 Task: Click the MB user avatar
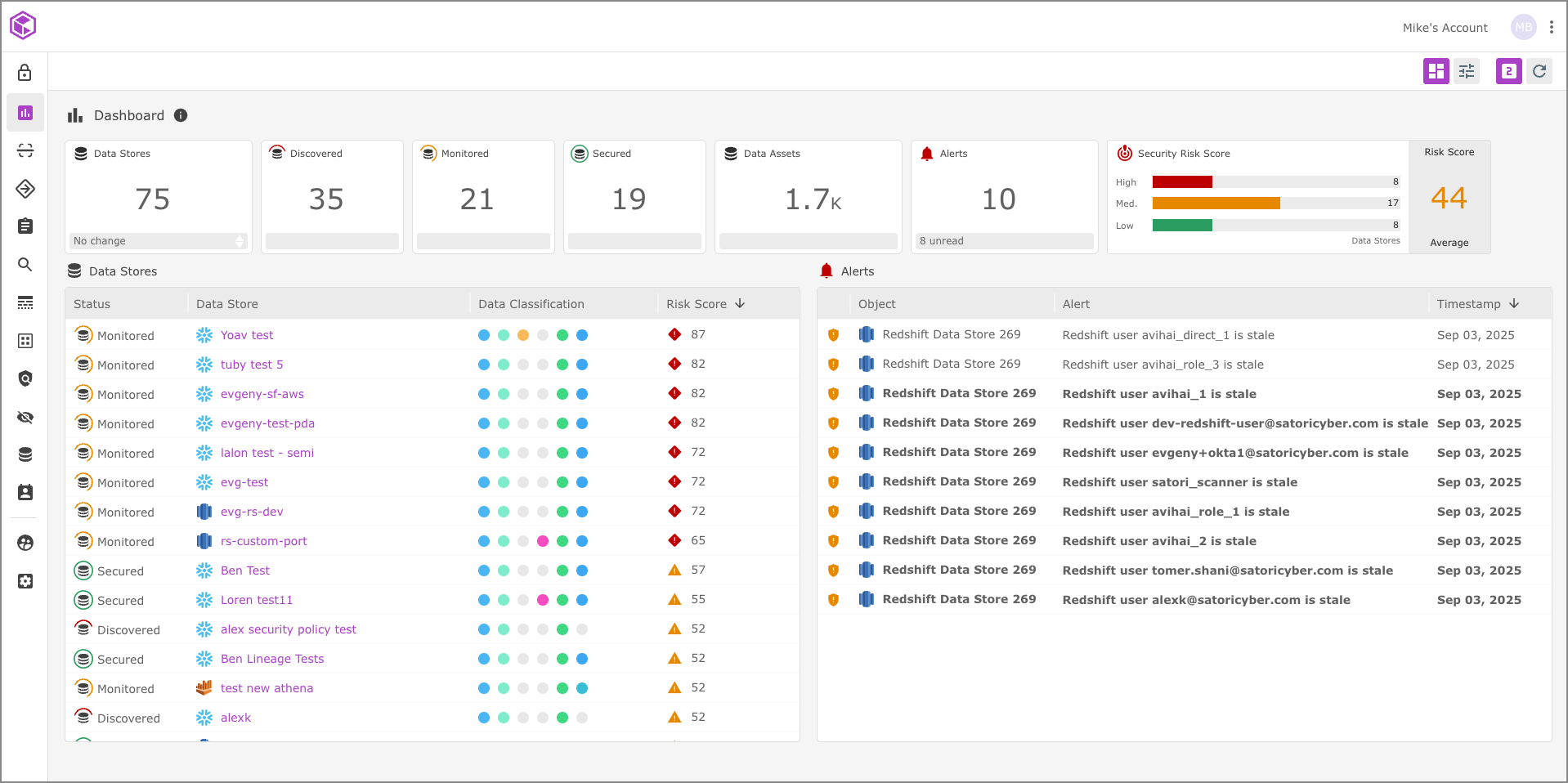click(x=1523, y=27)
